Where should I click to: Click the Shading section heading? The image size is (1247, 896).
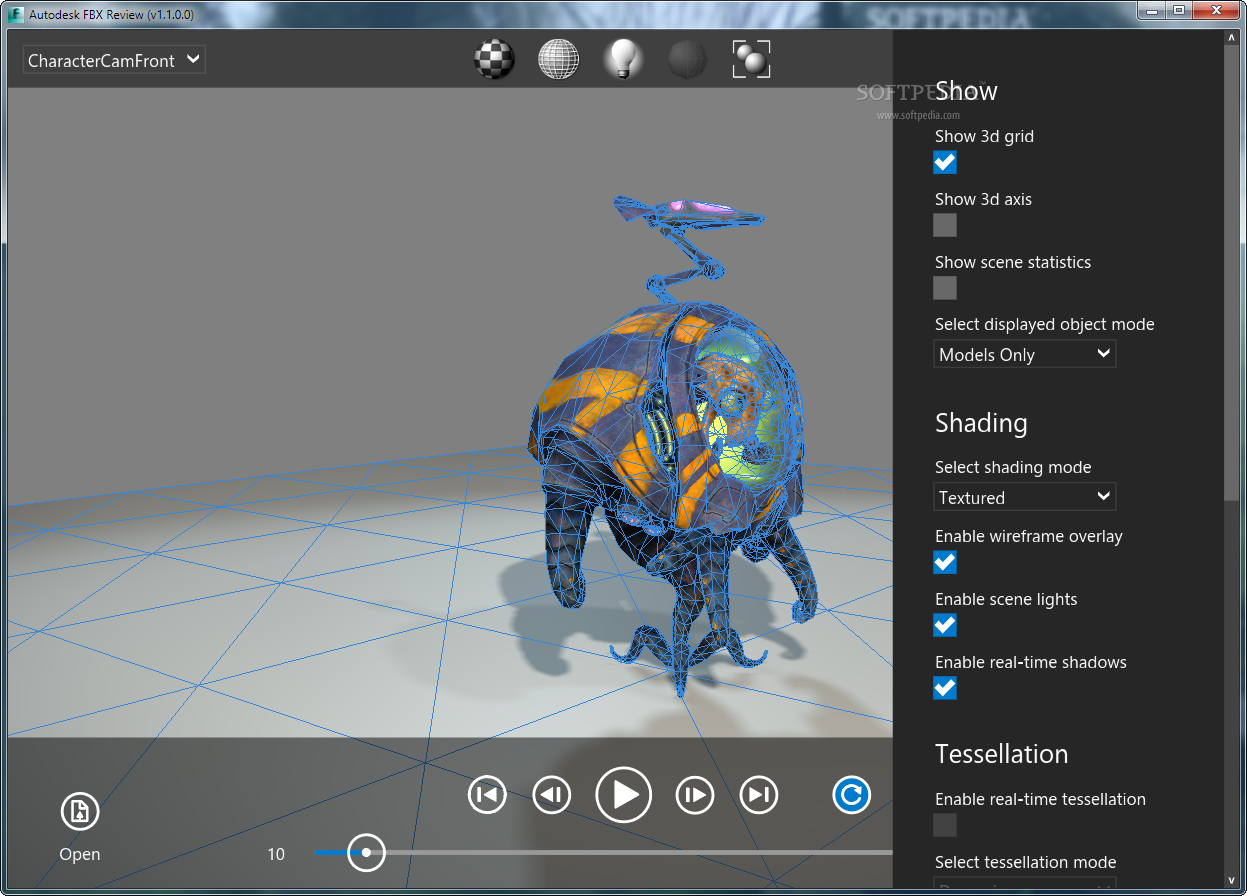981,423
